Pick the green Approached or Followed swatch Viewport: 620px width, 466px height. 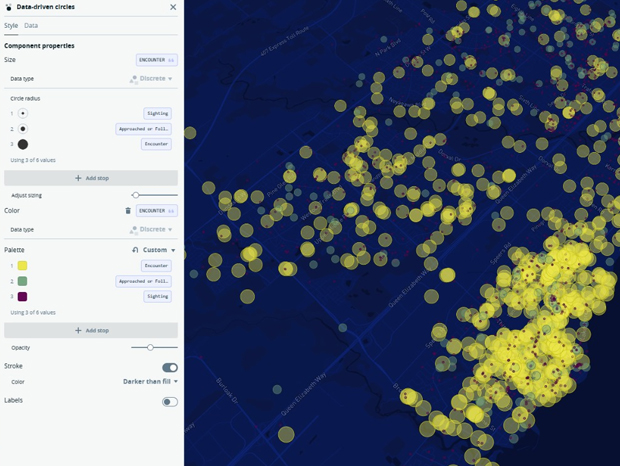(23, 281)
